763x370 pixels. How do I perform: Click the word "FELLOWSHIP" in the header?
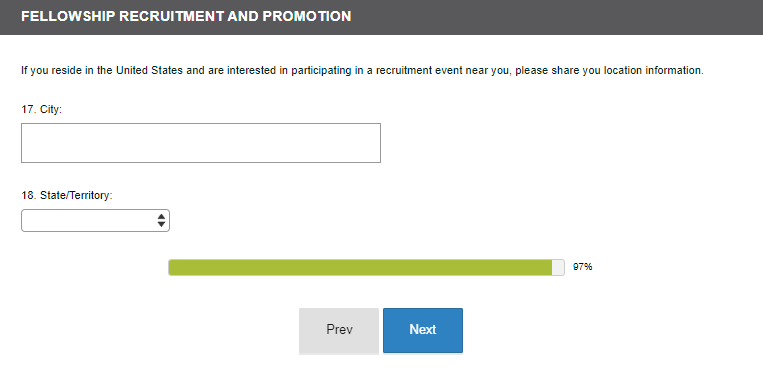(69, 16)
